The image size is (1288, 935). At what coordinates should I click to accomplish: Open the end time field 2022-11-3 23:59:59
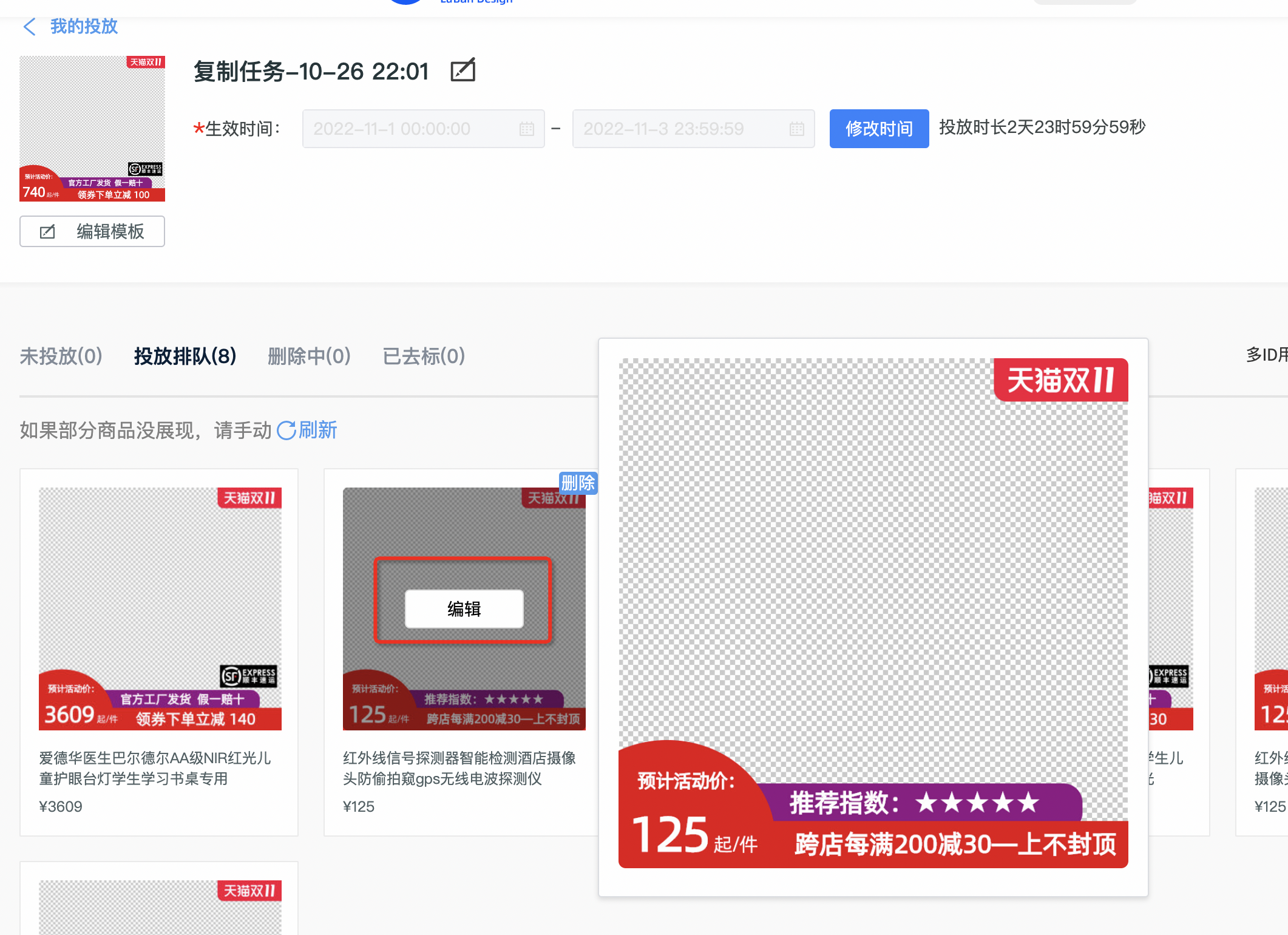click(693, 129)
